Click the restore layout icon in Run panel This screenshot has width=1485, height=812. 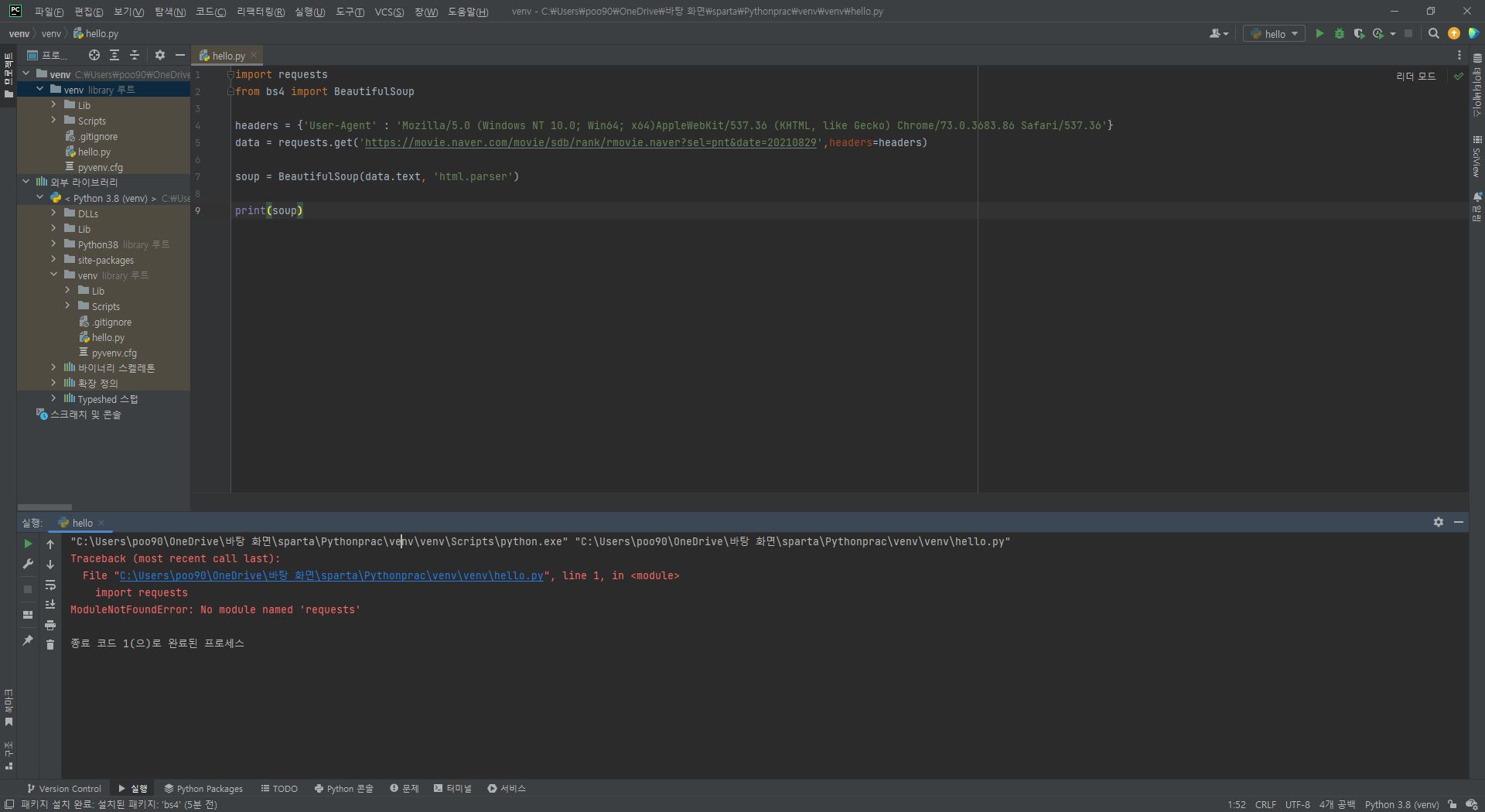[28, 615]
